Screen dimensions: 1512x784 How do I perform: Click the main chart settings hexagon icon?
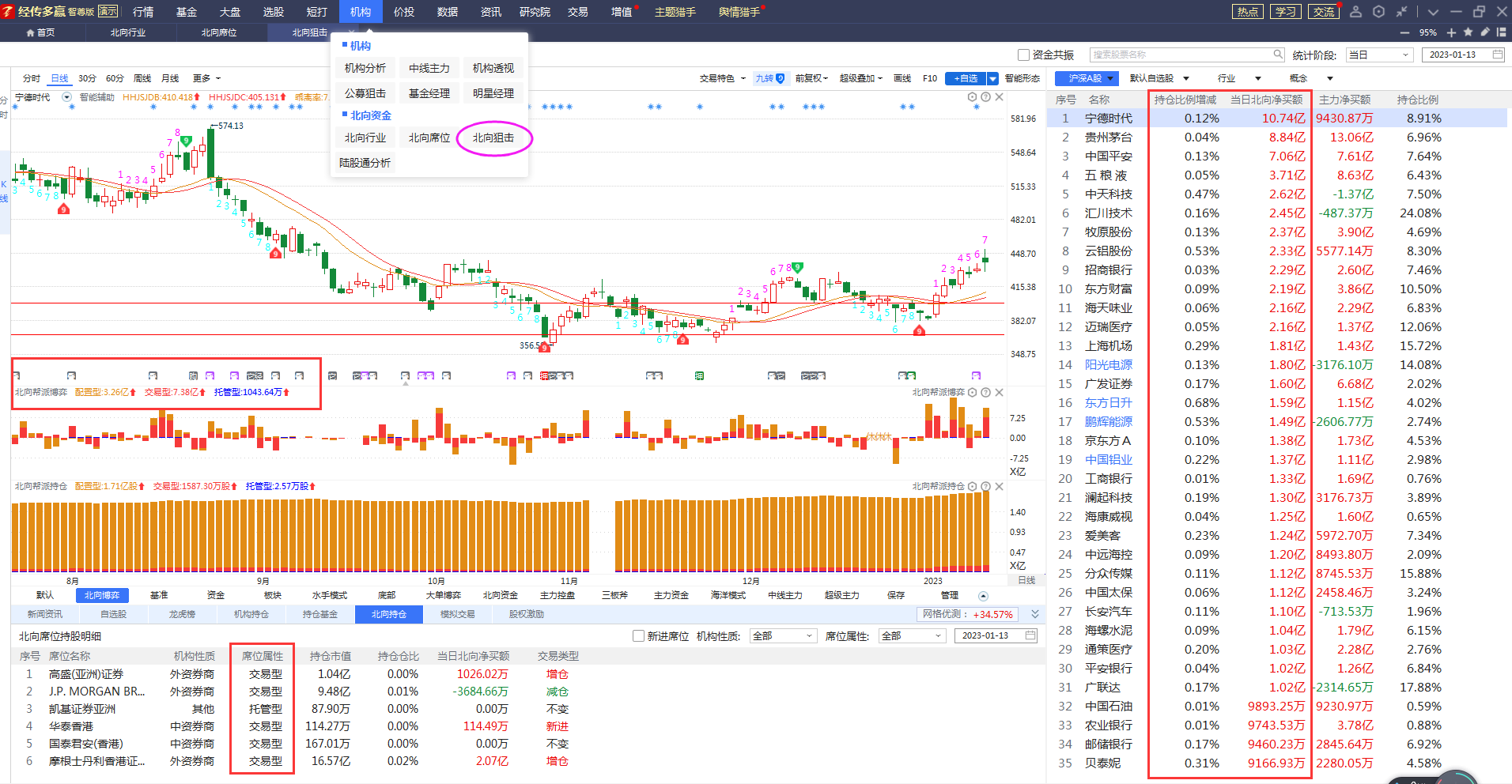[973, 97]
